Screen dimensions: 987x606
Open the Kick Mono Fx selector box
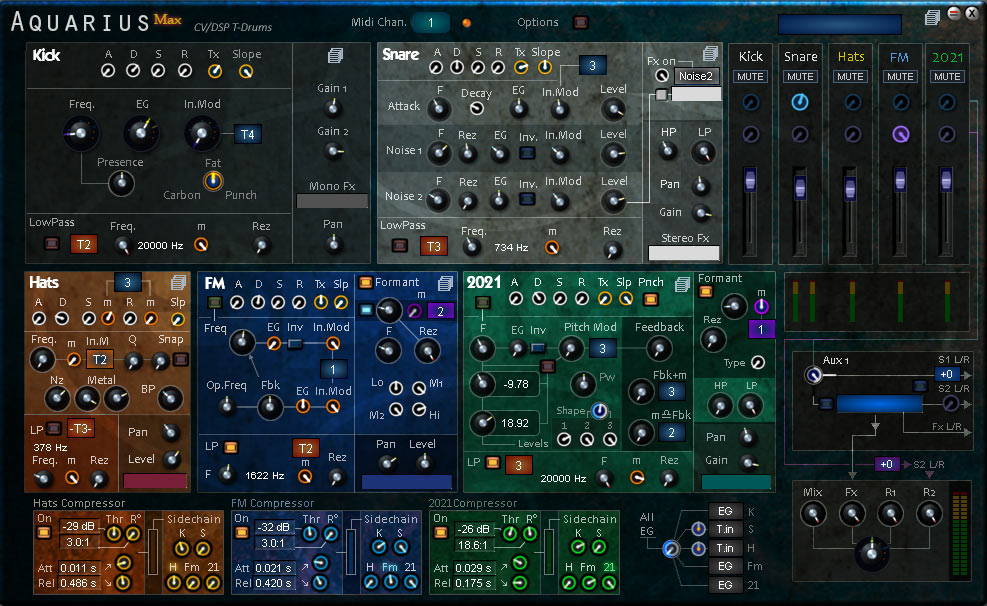pos(332,201)
